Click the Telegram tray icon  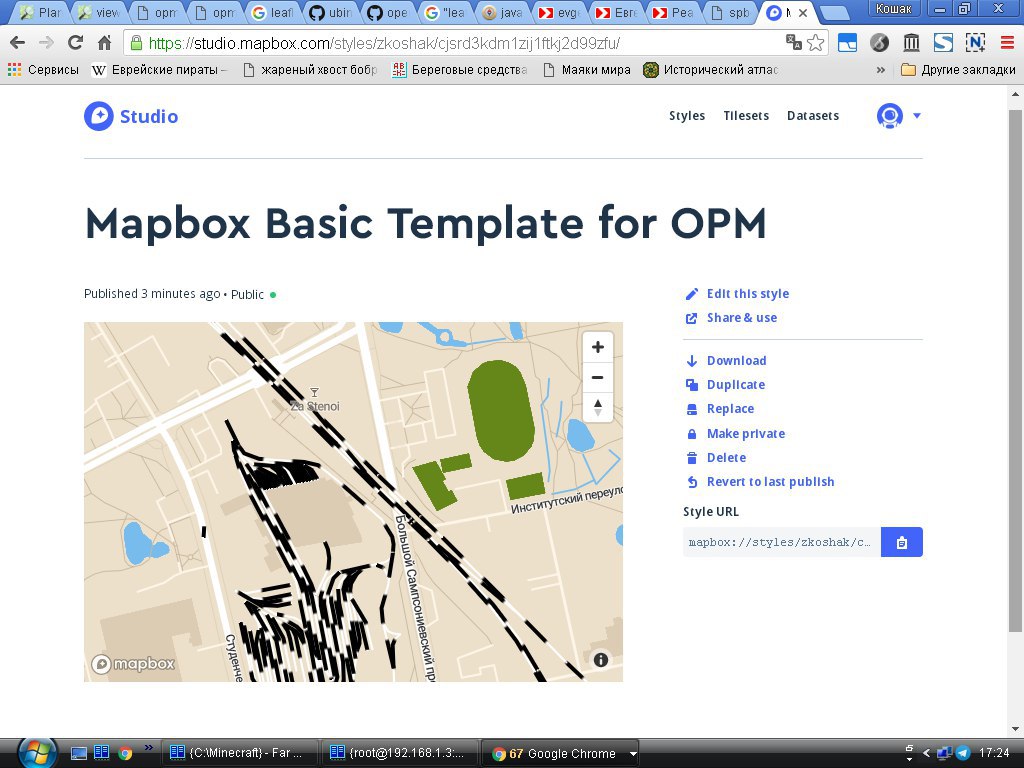point(963,753)
